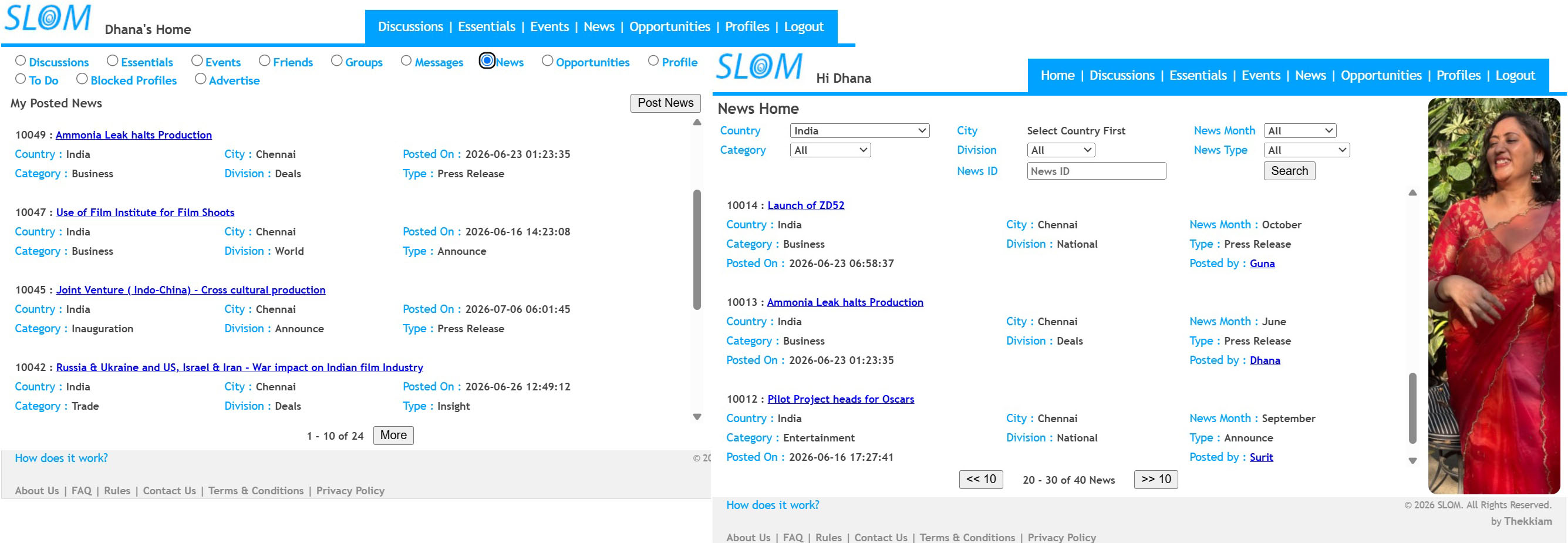Open the News Type dropdown filter

[1307, 150]
